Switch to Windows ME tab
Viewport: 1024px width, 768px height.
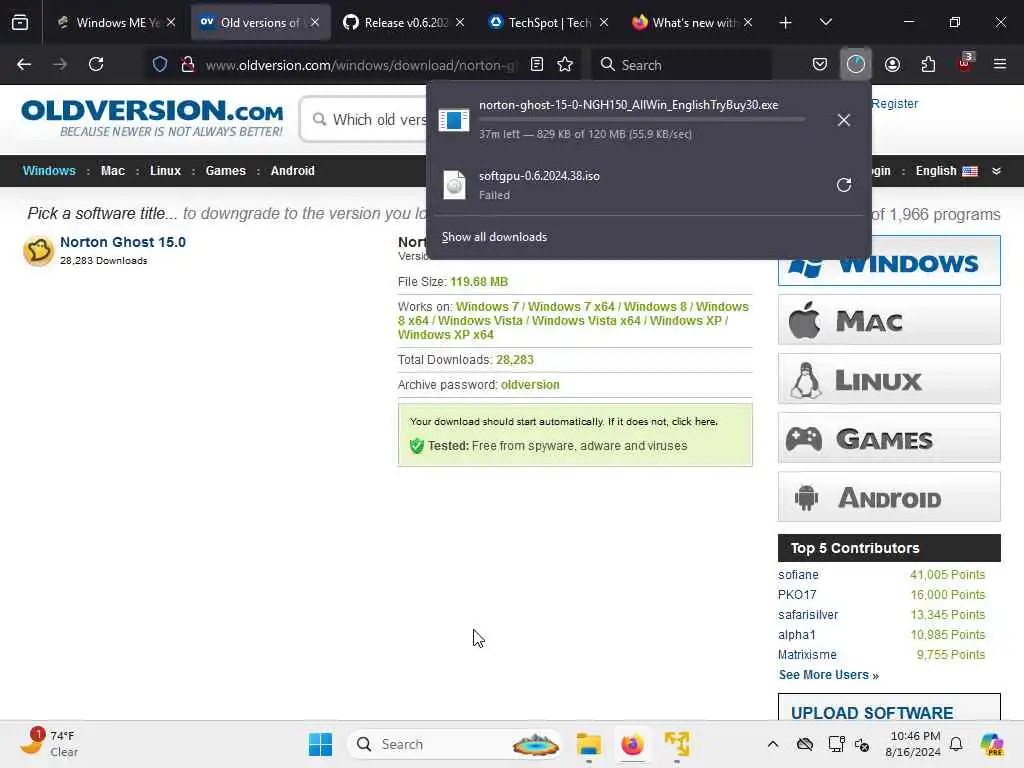[116, 23]
